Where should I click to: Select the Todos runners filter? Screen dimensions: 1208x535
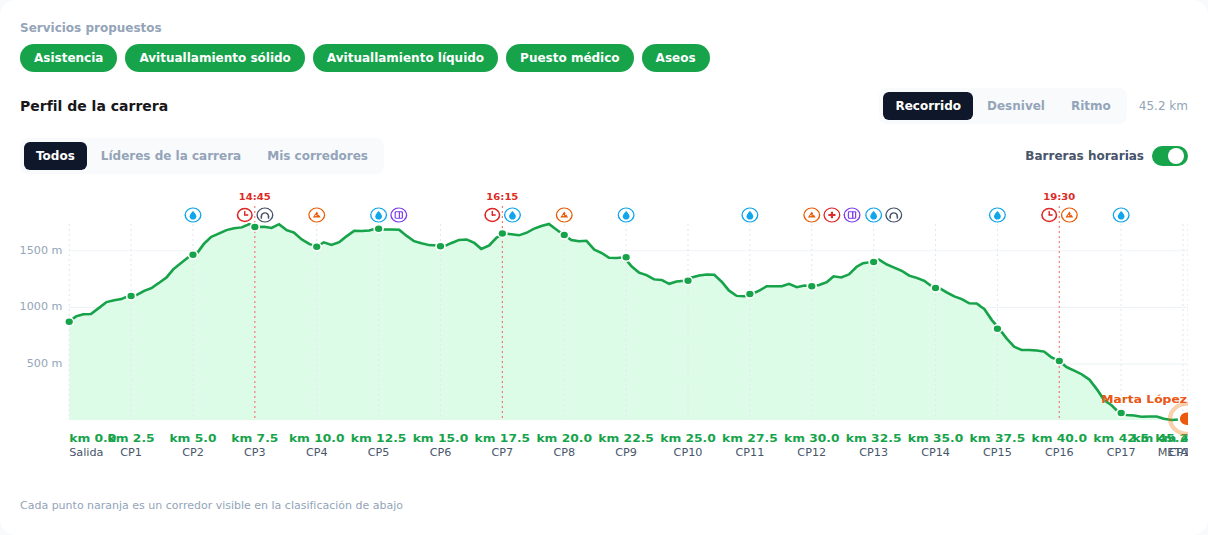click(x=56, y=156)
